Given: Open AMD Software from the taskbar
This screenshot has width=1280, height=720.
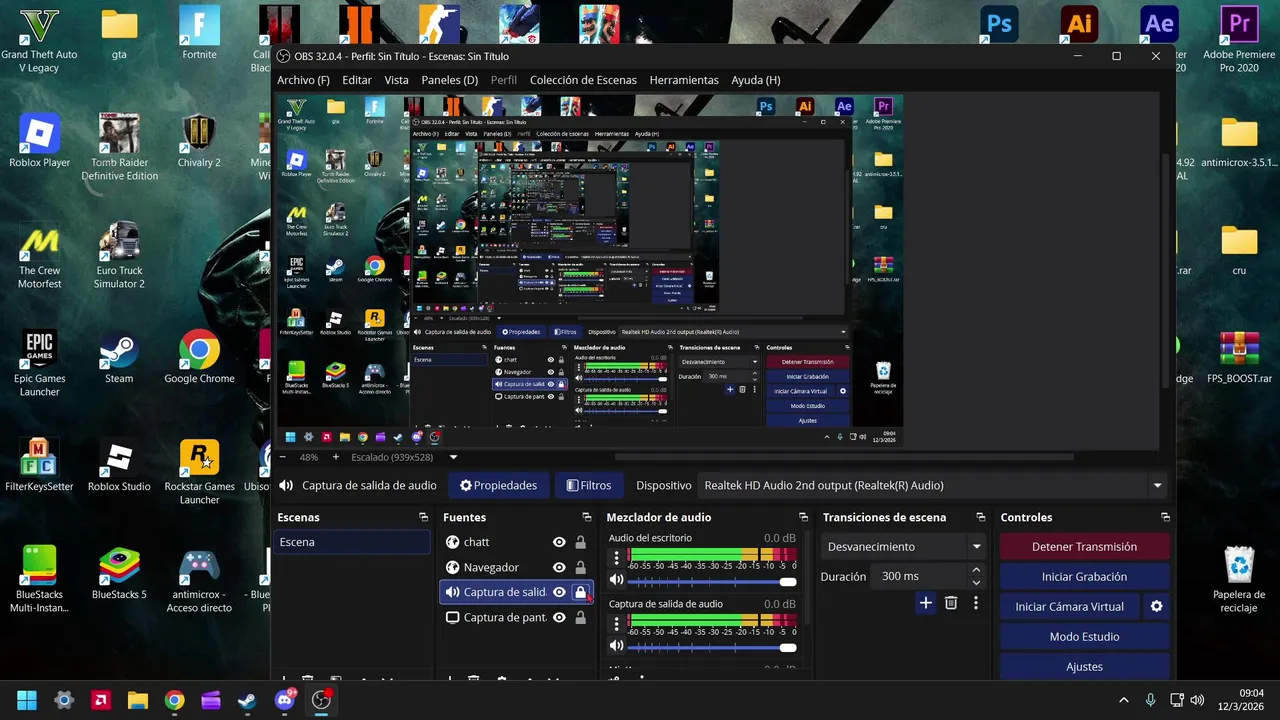Looking at the screenshot, I should 100,700.
